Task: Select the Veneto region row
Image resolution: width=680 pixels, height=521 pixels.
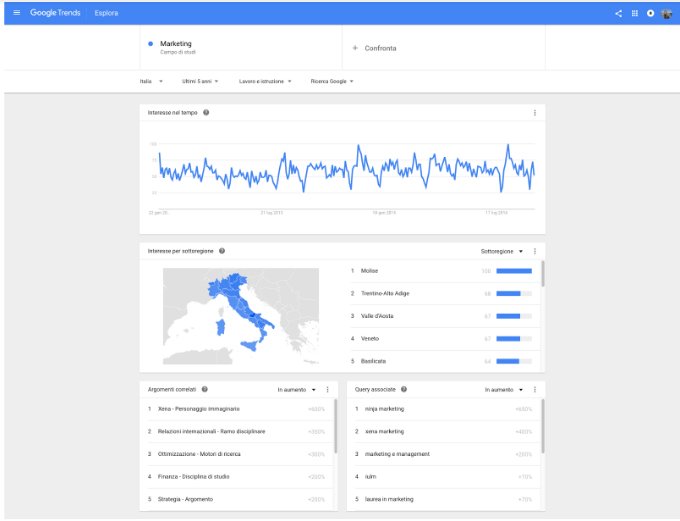Action: point(444,339)
